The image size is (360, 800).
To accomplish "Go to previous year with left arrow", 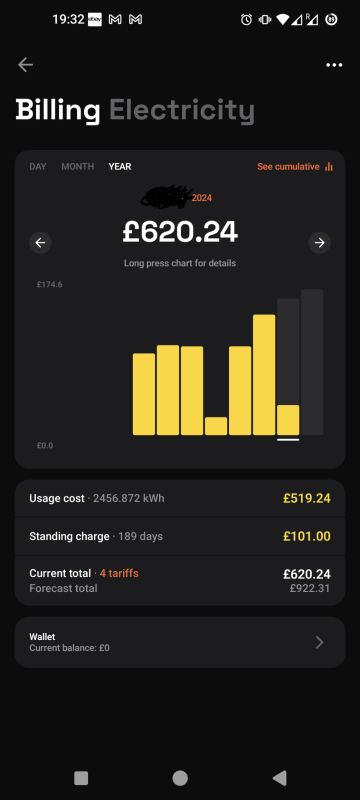I will (40, 242).
